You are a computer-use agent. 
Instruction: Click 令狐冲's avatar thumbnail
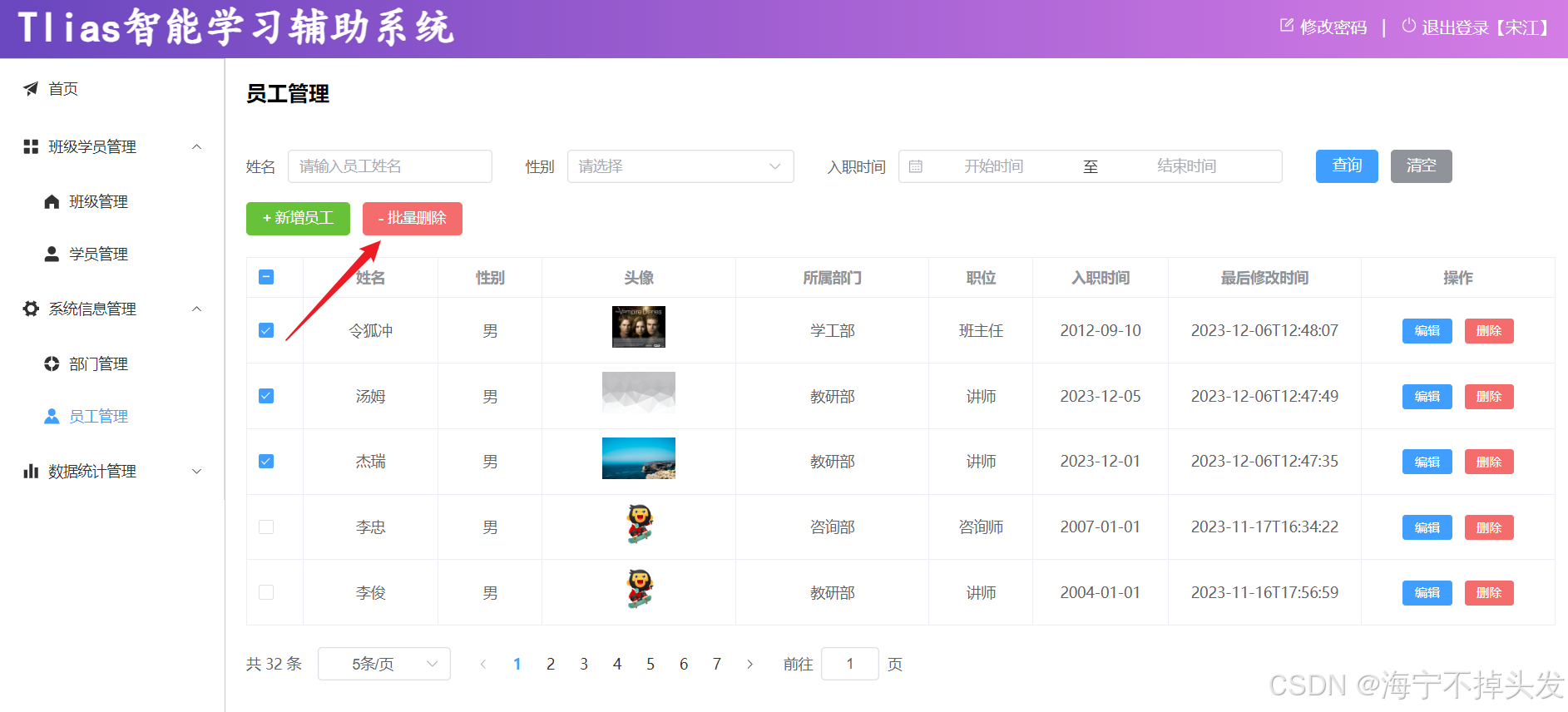[x=639, y=327]
